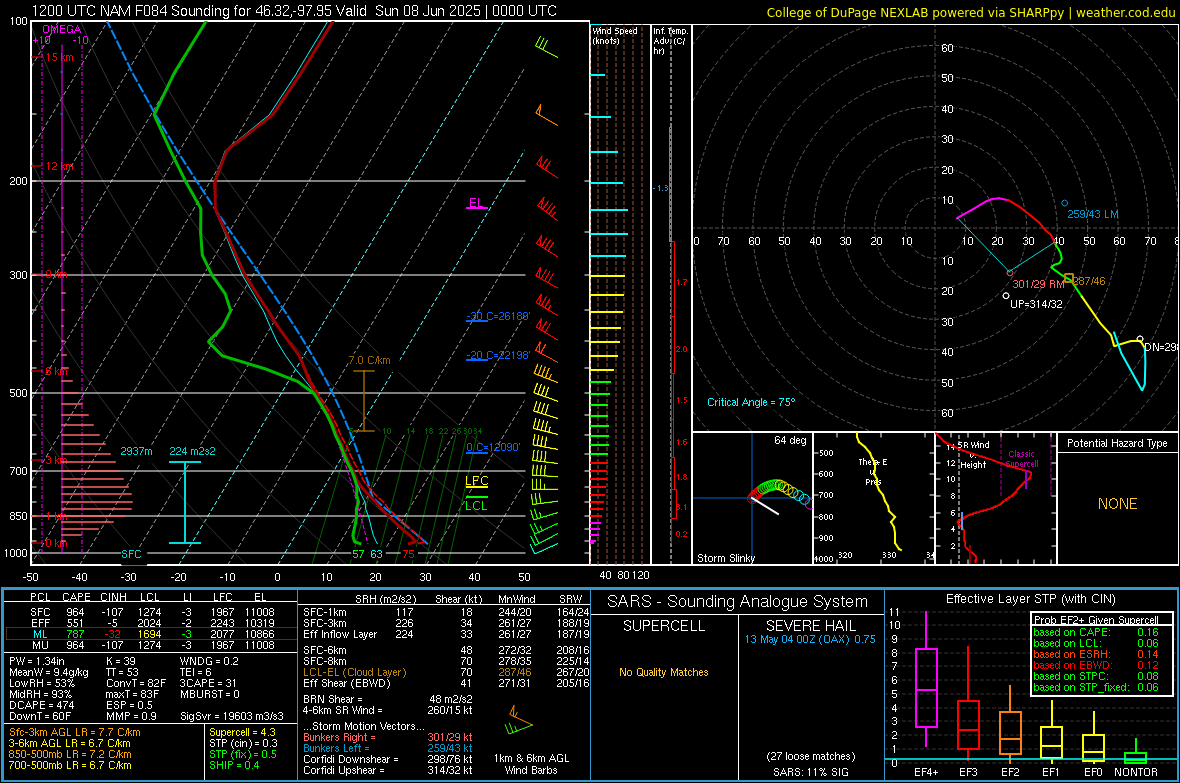Image resolution: width=1180 pixels, height=783 pixels.
Task: Click the '64 deg' slinky tilt value
Action: pyautogui.click(x=790, y=440)
